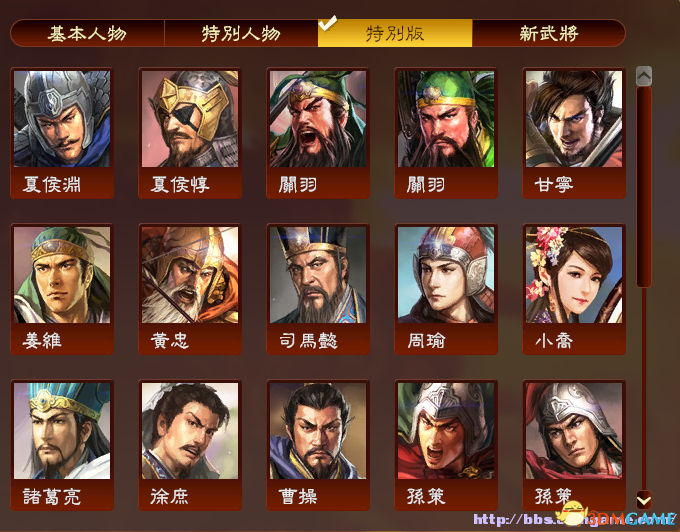Viewport: 680px width, 532px height.
Task: Click the scroll down arrow
Action: pos(644,500)
